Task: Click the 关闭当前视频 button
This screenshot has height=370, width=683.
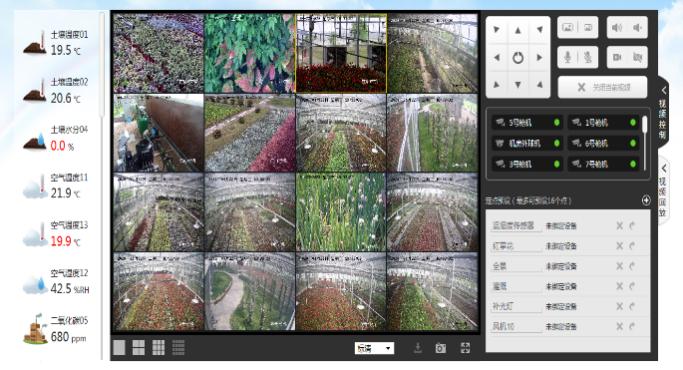Action: coord(602,87)
